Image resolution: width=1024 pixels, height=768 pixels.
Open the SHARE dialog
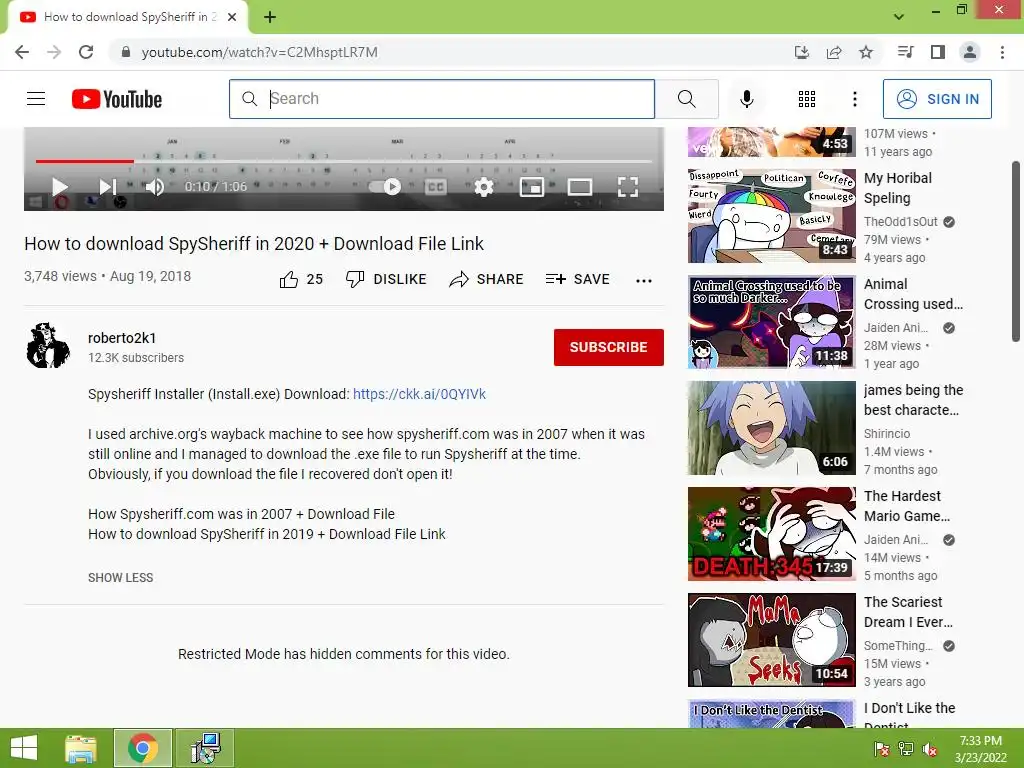tap(487, 280)
